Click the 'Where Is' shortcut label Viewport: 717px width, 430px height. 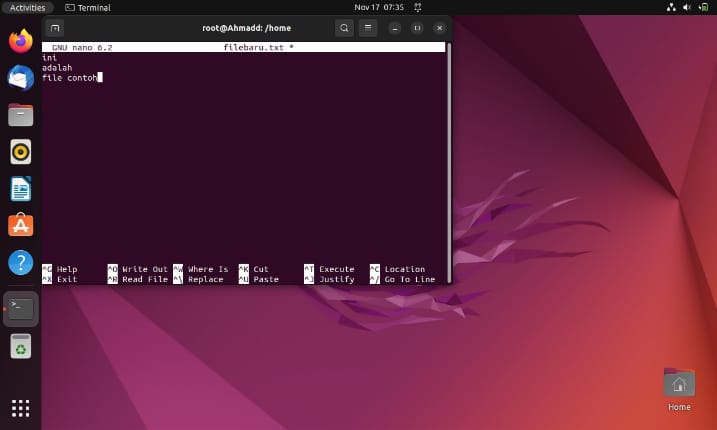coord(208,269)
